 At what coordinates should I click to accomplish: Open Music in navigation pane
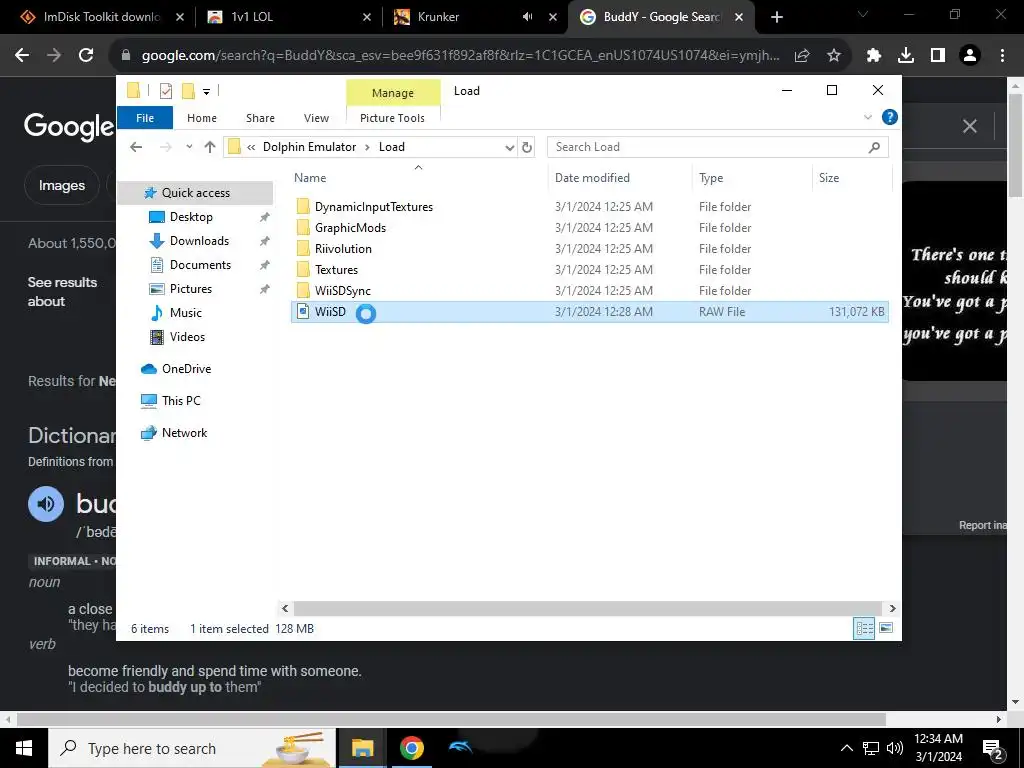pos(186,313)
